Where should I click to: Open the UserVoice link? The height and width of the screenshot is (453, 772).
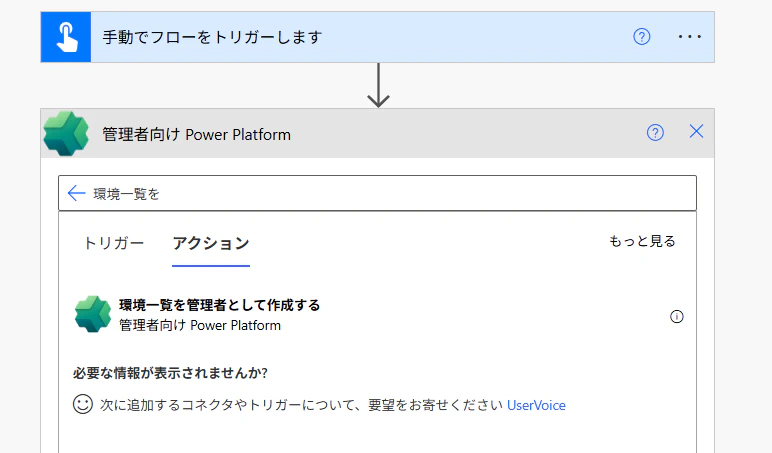(x=536, y=405)
